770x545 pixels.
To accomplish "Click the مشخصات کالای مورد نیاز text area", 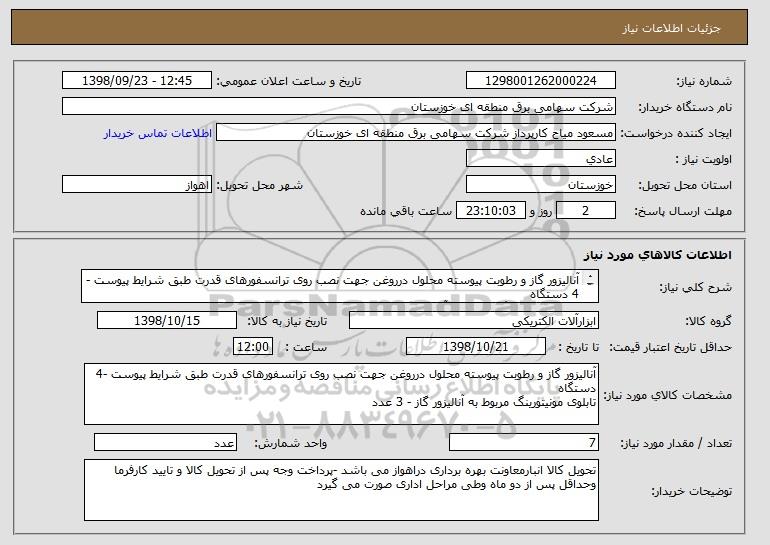I will click(x=341, y=394).
